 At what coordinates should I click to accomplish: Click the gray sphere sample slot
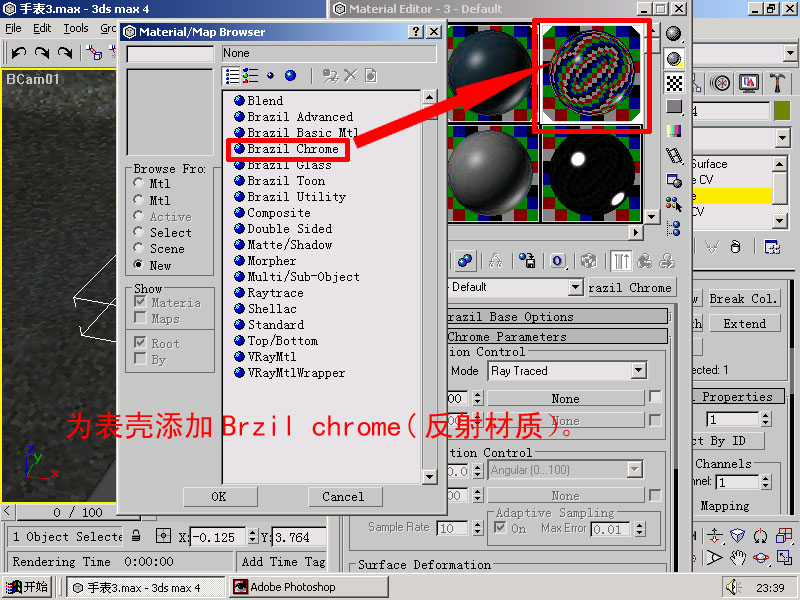[x=493, y=173]
